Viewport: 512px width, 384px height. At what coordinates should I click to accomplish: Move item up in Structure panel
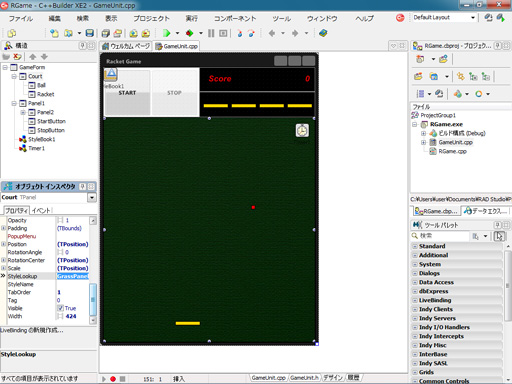coord(33,57)
